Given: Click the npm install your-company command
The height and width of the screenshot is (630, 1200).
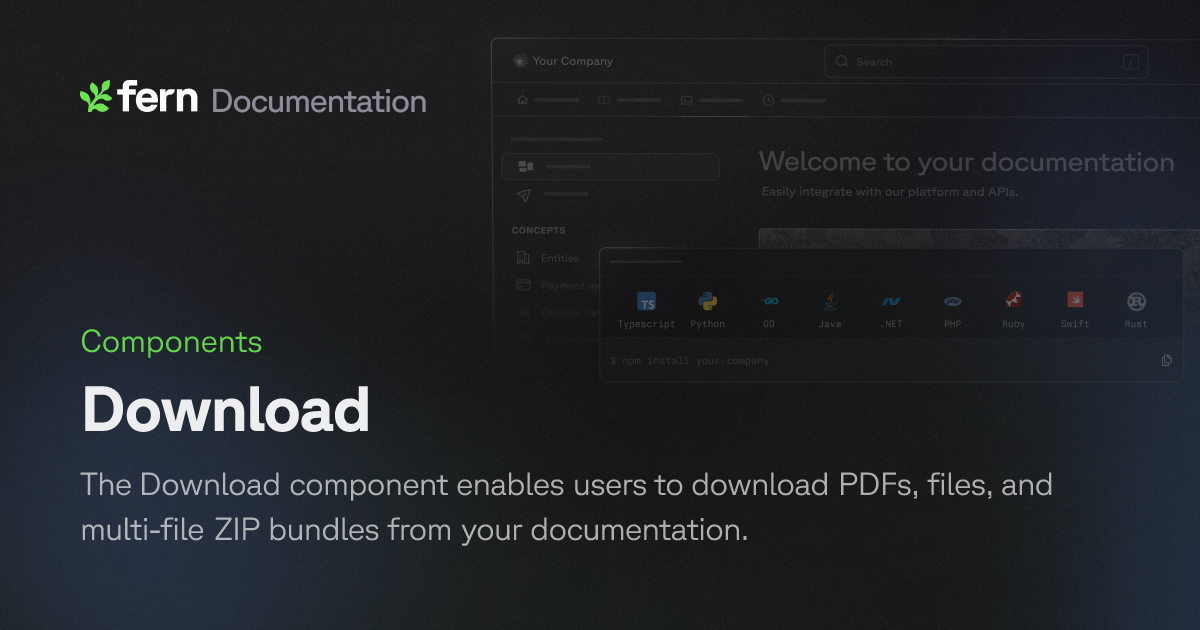Looking at the screenshot, I should pyautogui.click(x=690, y=360).
